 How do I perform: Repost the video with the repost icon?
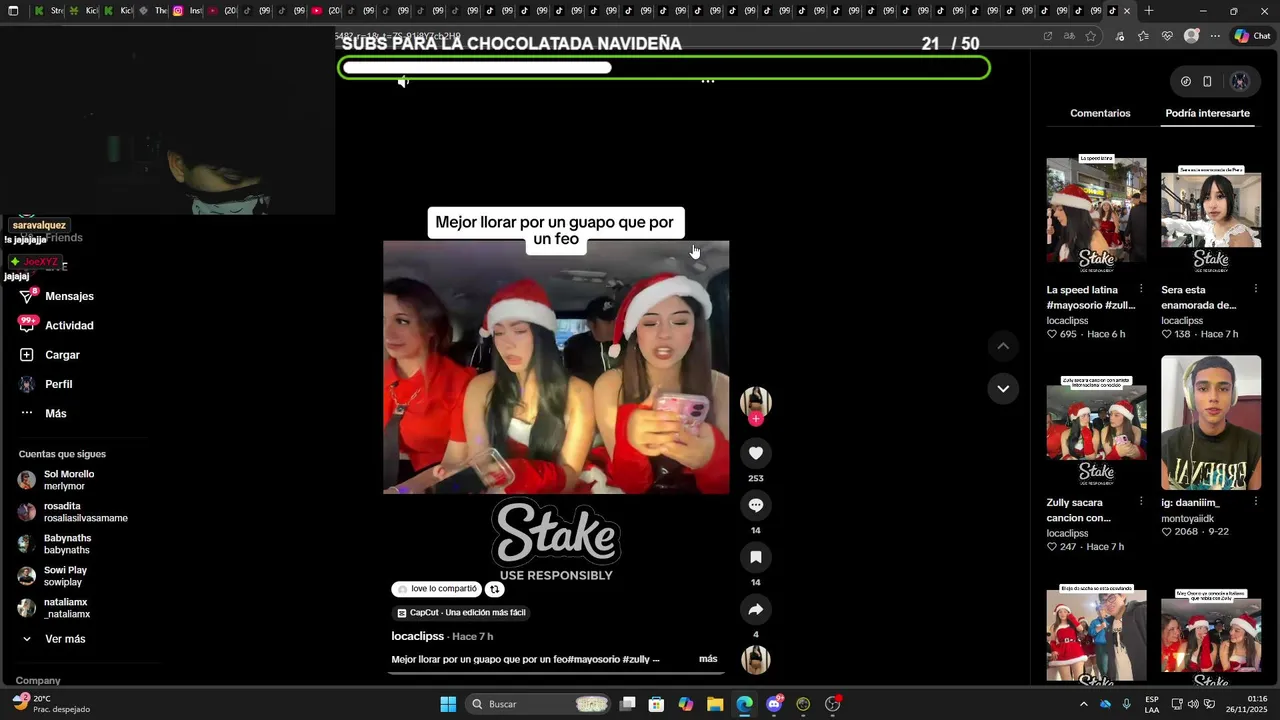[494, 589]
